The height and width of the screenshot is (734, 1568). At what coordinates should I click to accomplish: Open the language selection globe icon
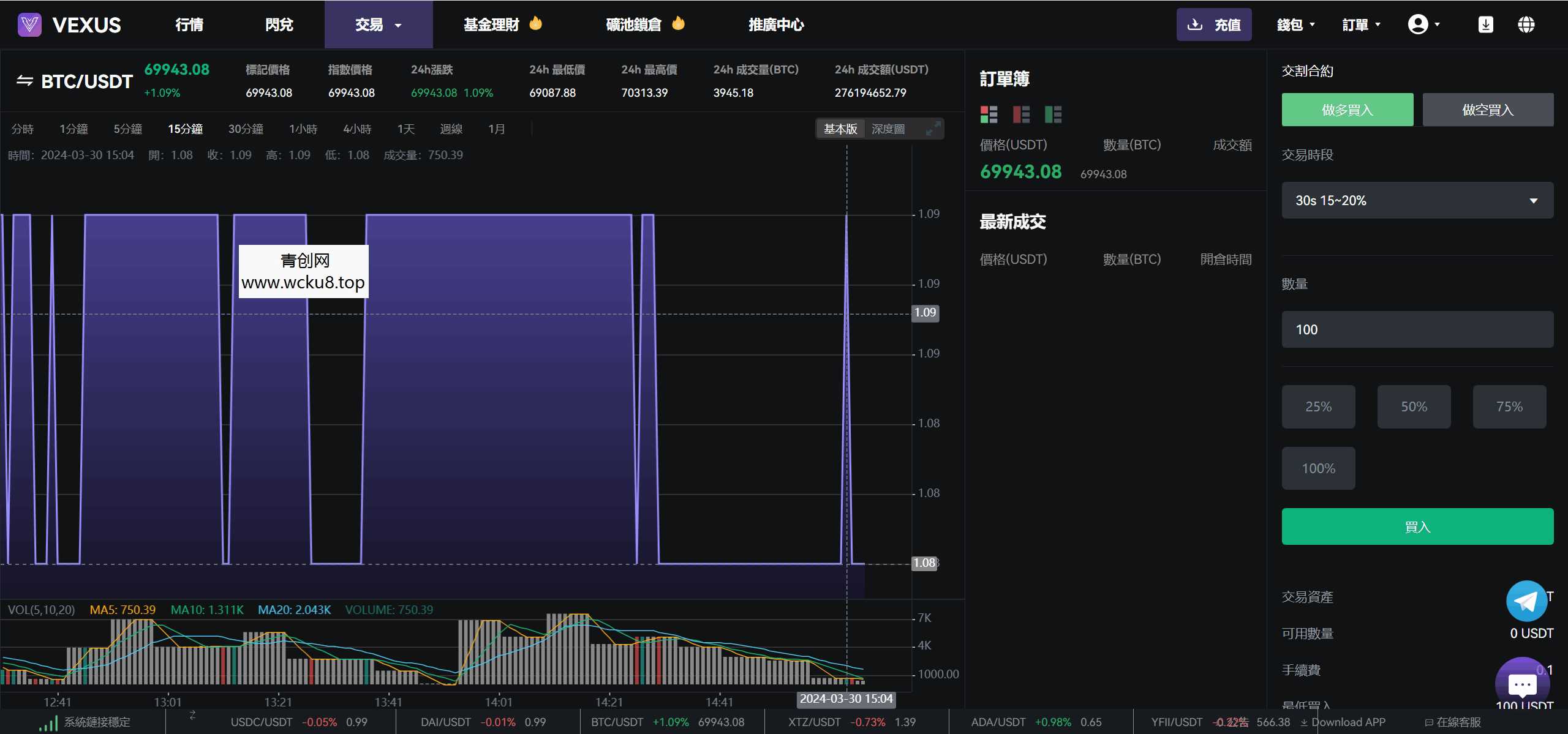click(1525, 24)
